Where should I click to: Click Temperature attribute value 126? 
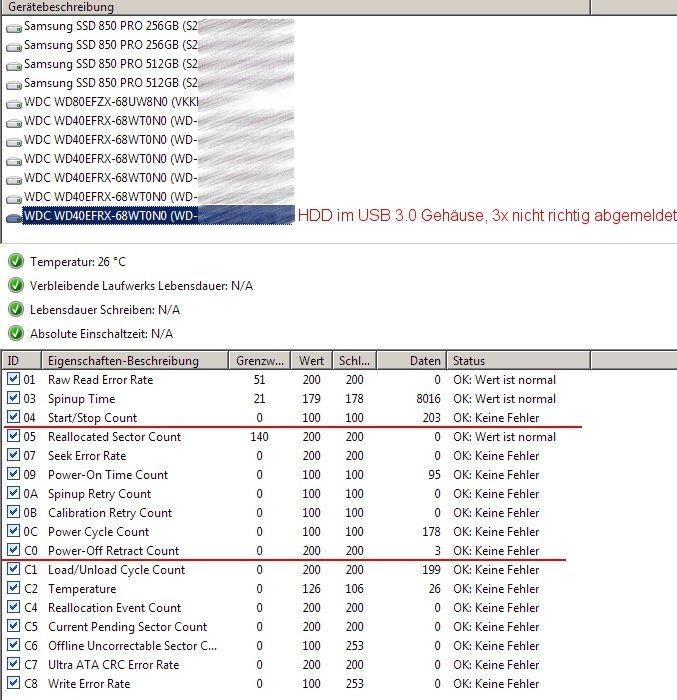[x=311, y=589]
